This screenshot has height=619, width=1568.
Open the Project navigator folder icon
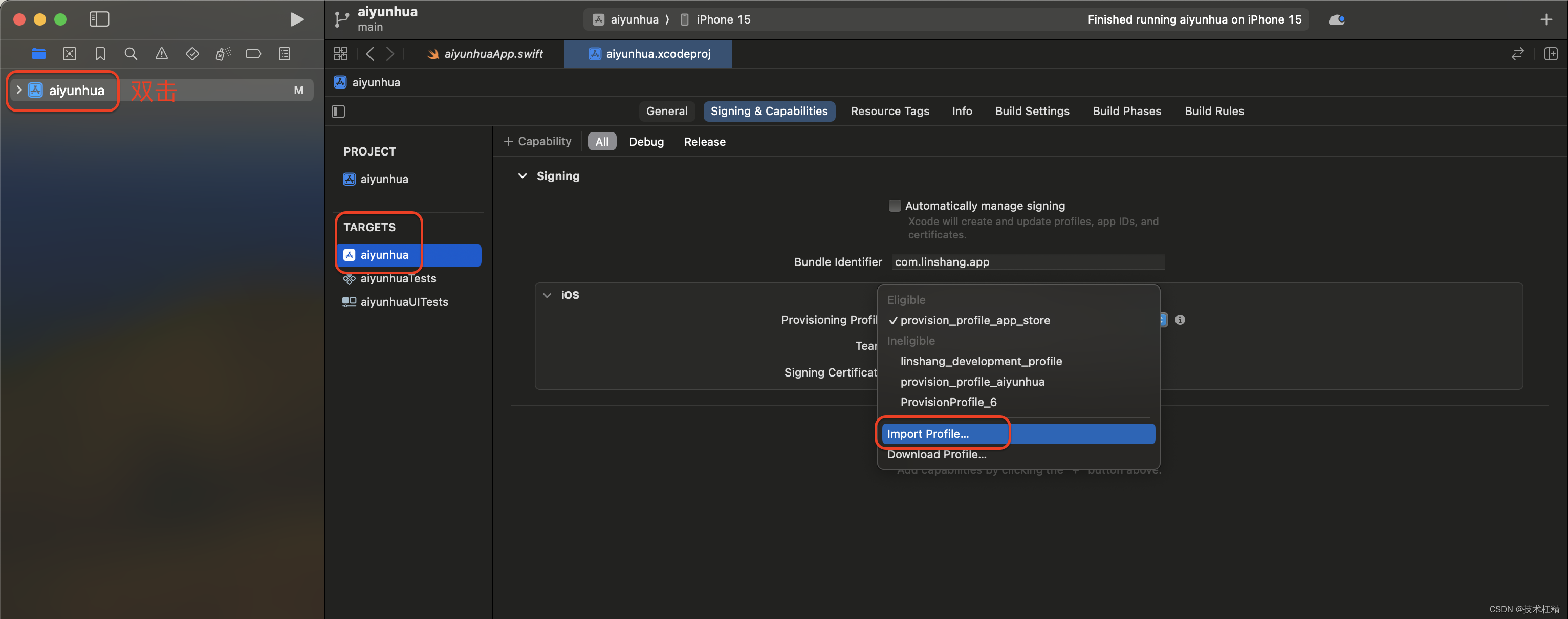pos(39,54)
